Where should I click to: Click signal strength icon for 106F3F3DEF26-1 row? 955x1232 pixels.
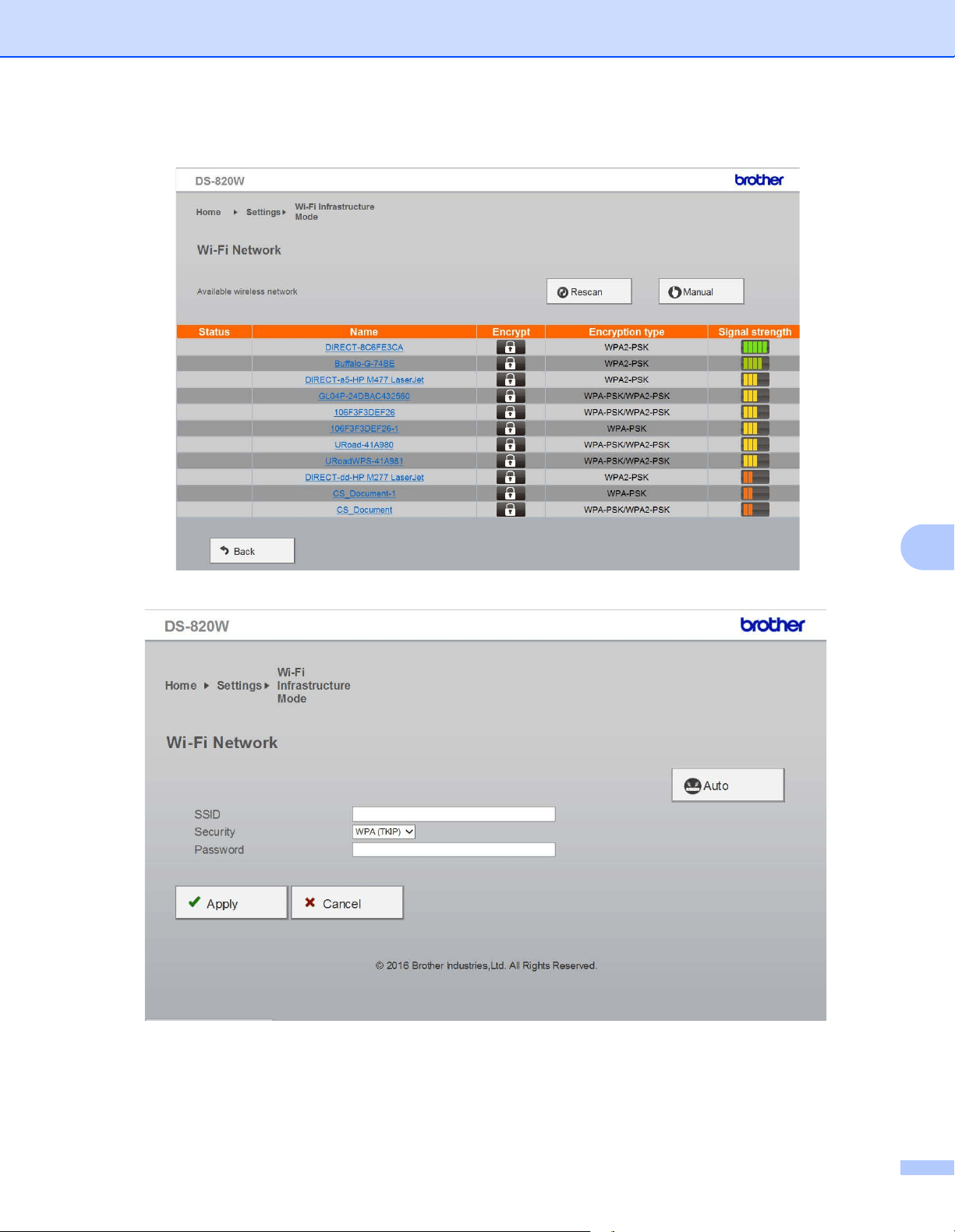755,429
